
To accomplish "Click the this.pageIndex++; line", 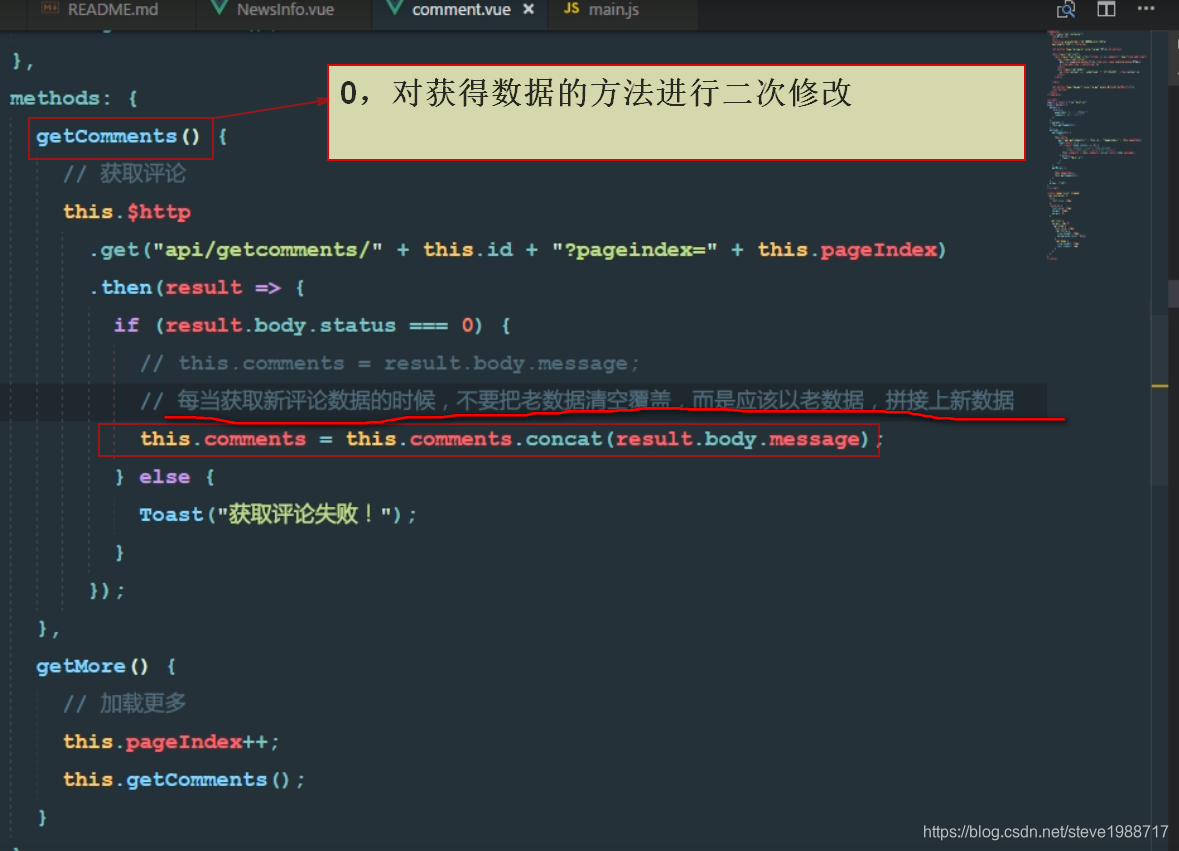I will (x=171, y=742).
